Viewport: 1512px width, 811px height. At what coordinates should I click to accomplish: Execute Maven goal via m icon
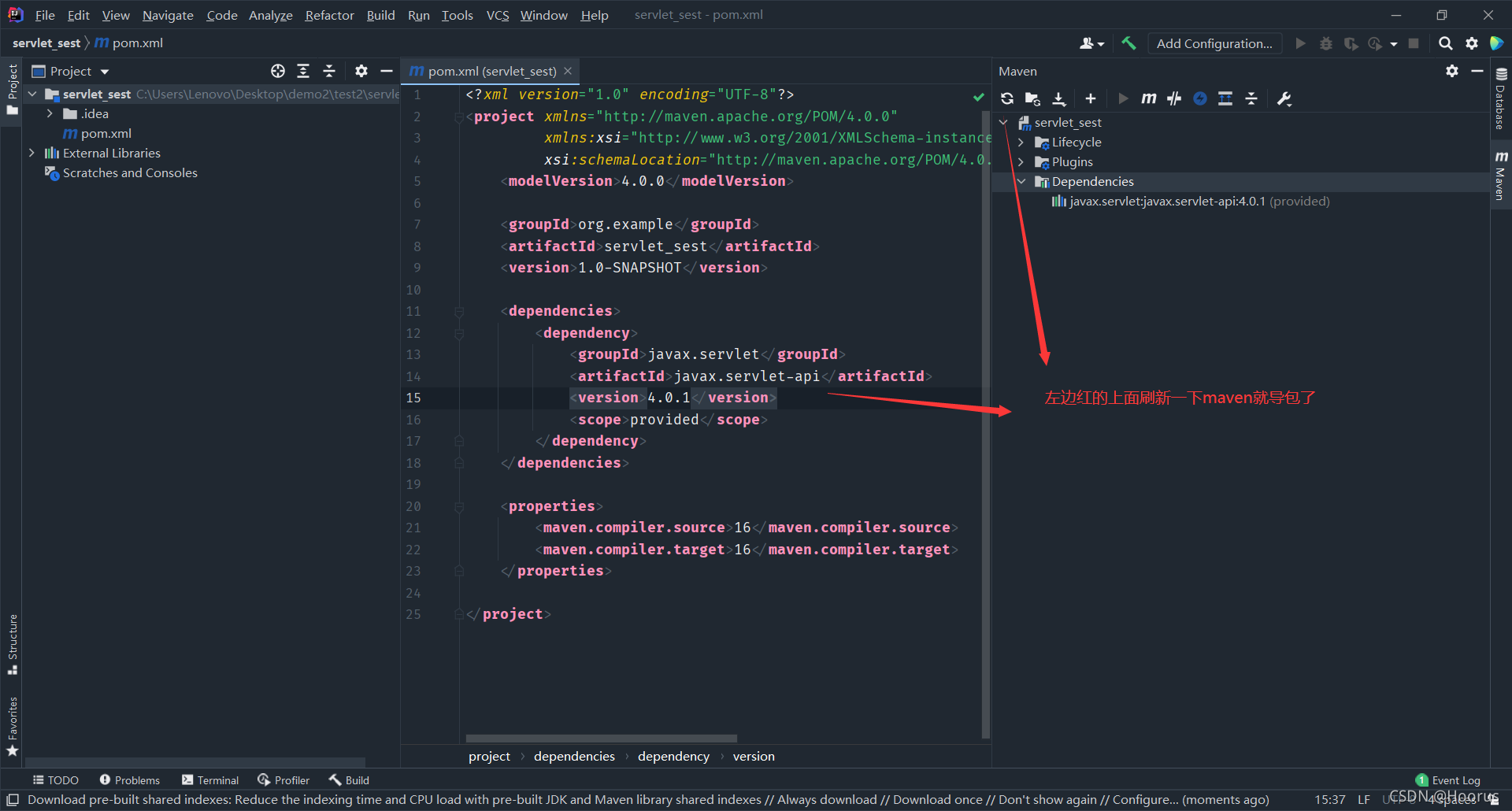click(x=1149, y=98)
